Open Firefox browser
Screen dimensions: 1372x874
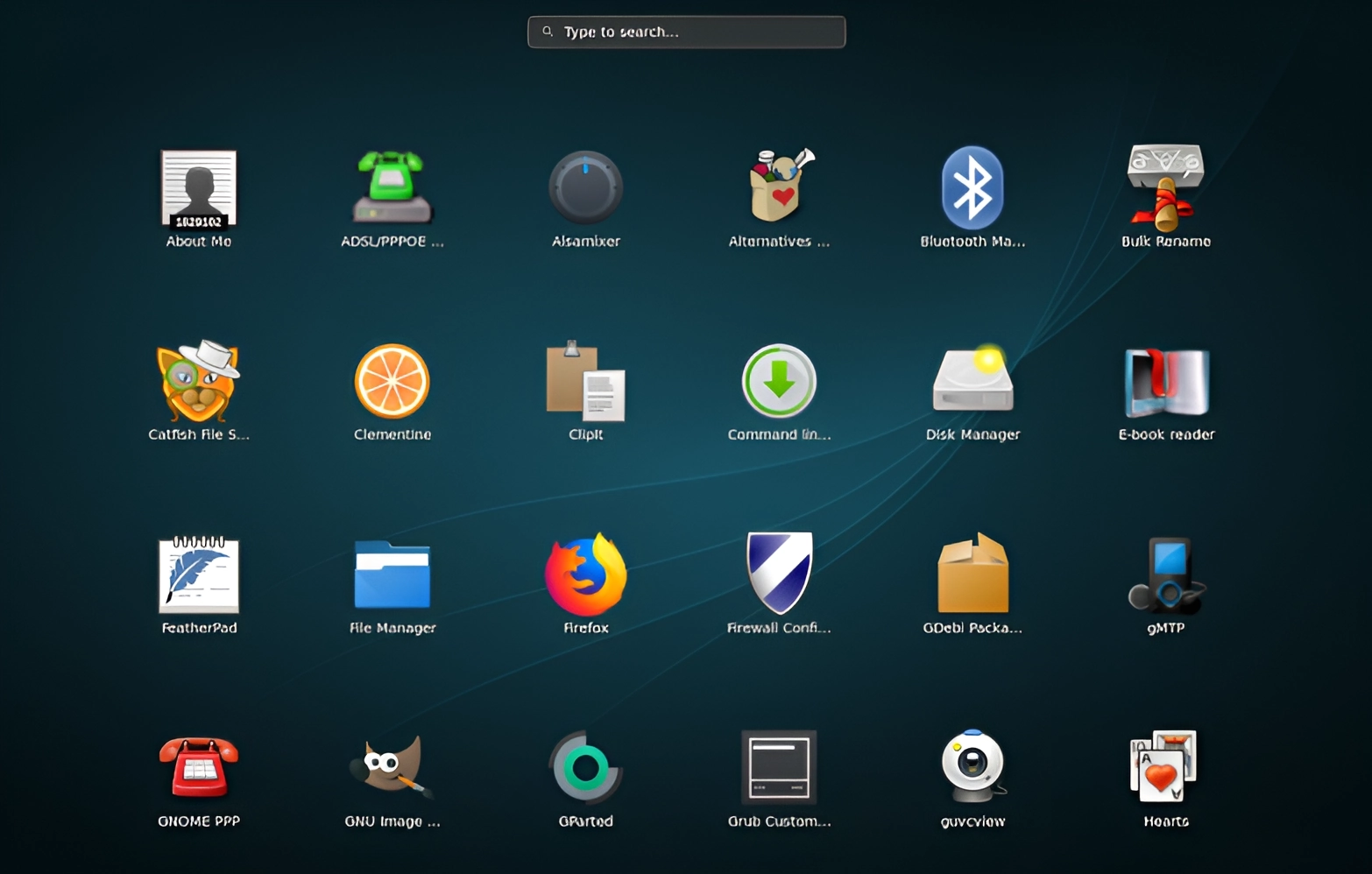585,574
